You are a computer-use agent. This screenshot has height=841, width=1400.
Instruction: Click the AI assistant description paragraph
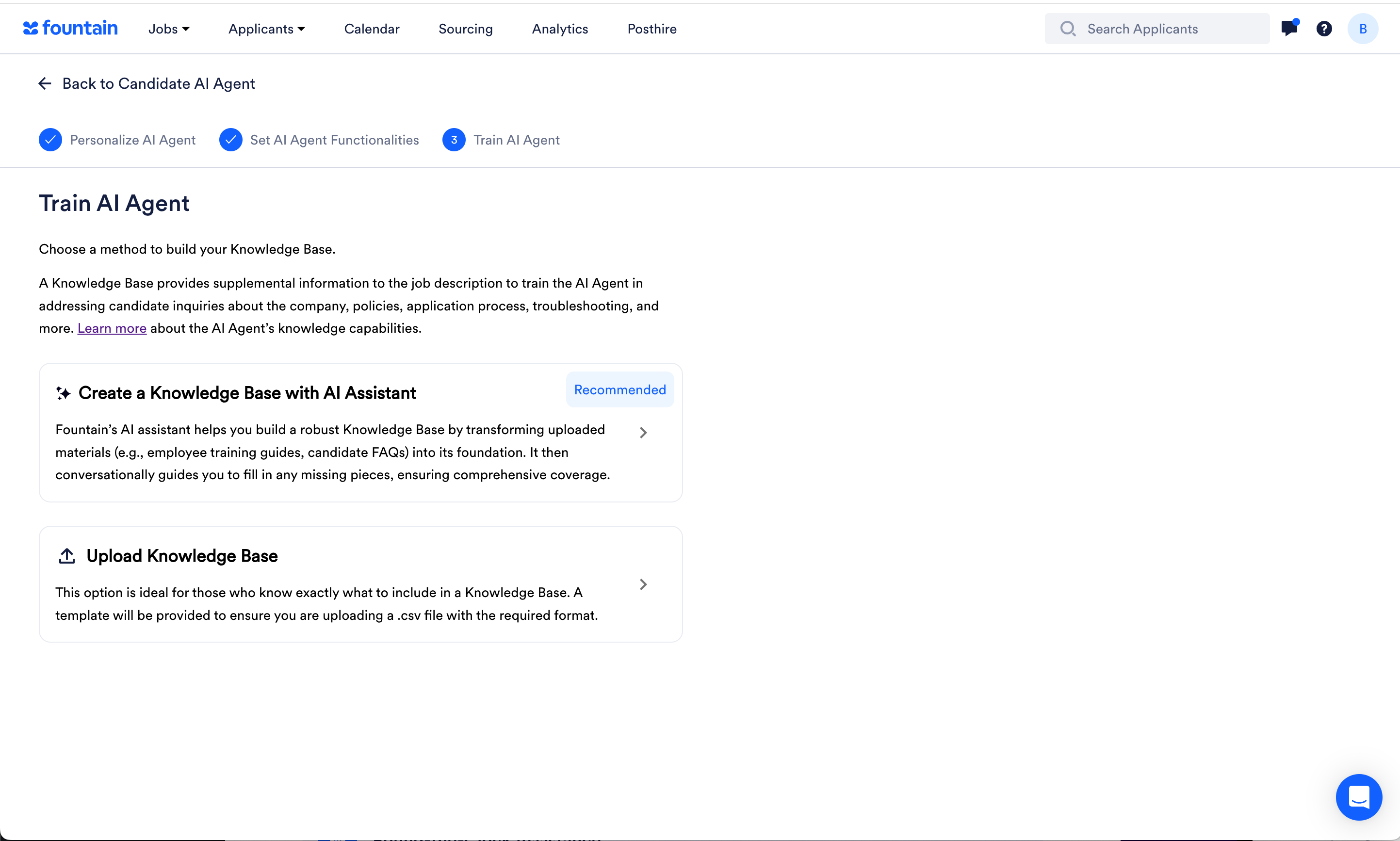point(333,452)
